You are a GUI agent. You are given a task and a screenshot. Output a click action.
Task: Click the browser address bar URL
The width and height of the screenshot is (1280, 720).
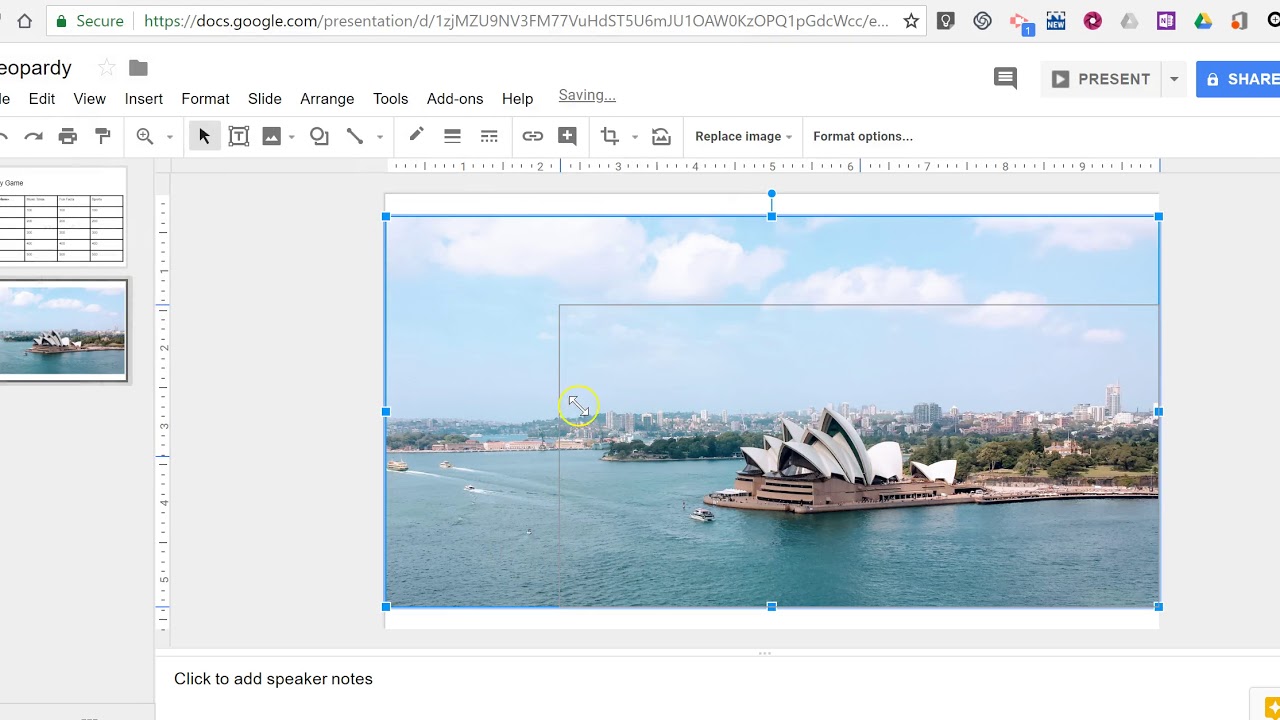tap(516, 21)
